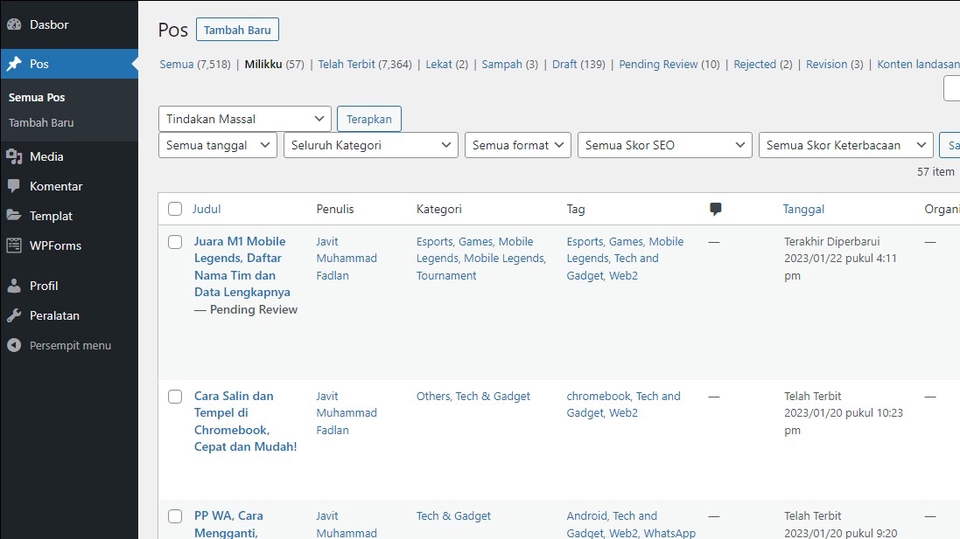
Task: Sort the table by Tanggal column
Action: click(x=803, y=209)
